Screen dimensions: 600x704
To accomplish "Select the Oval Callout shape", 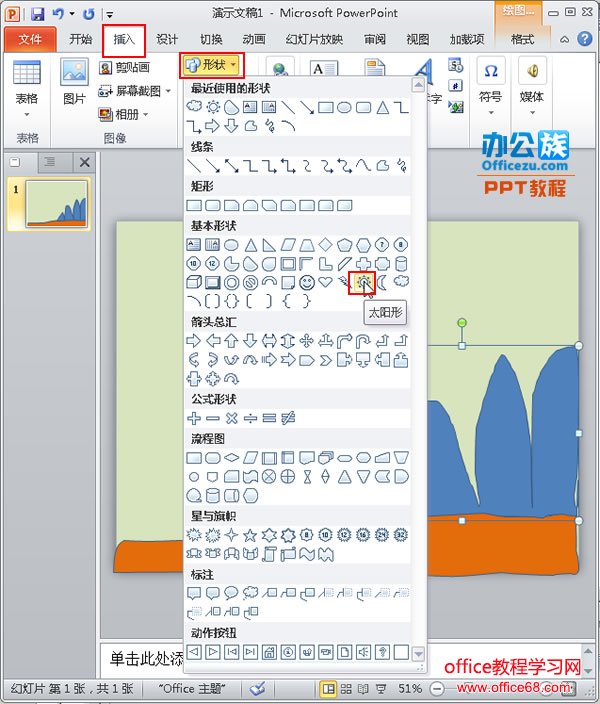I will pos(231,593).
